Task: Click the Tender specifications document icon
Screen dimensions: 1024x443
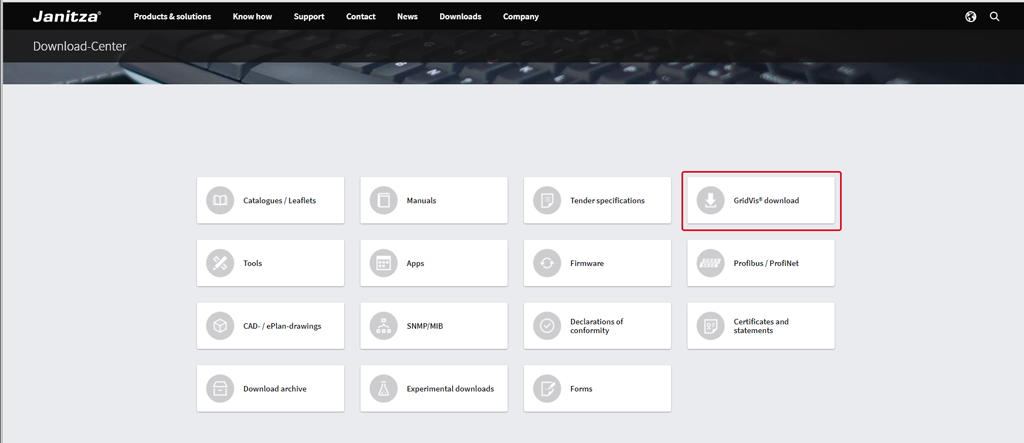Action: (x=547, y=201)
